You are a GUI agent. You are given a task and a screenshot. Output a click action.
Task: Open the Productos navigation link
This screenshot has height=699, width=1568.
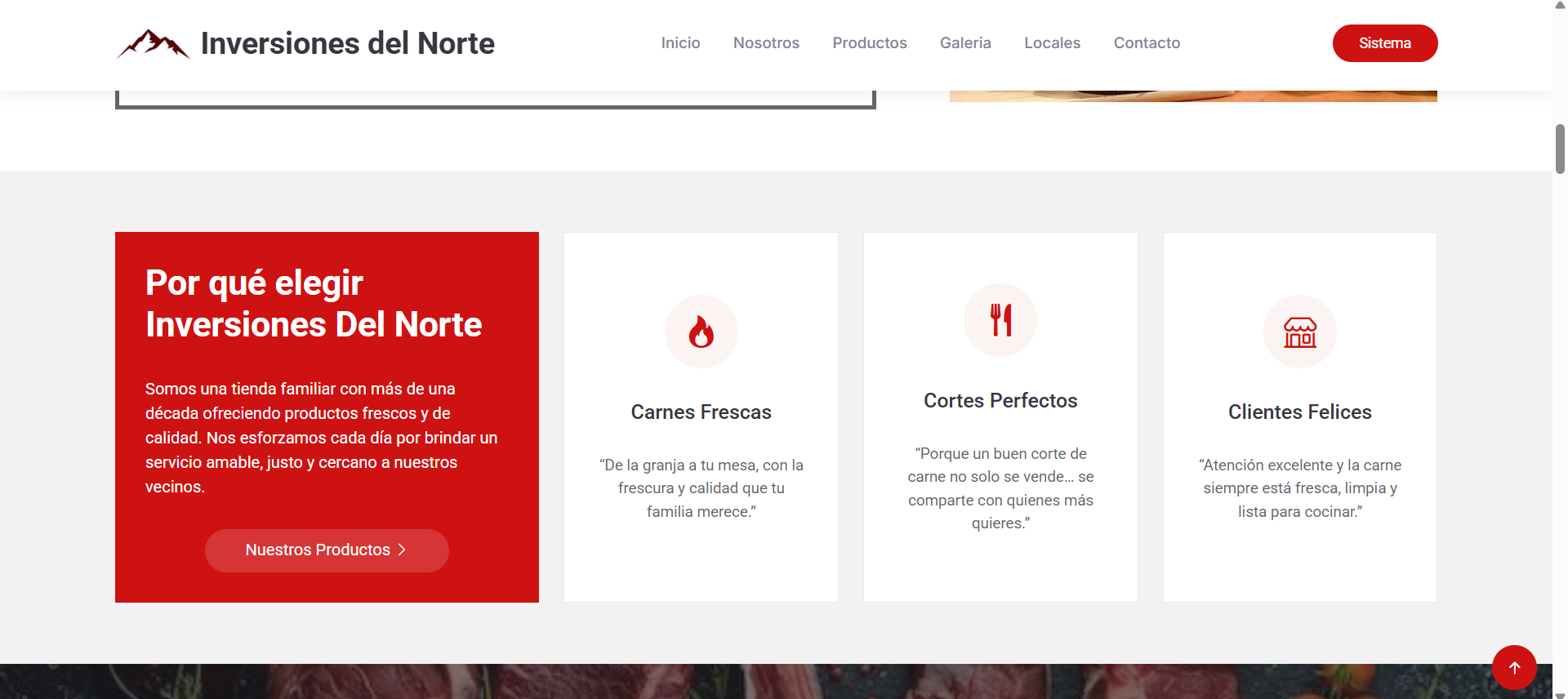pyautogui.click(x=869, y=43)
